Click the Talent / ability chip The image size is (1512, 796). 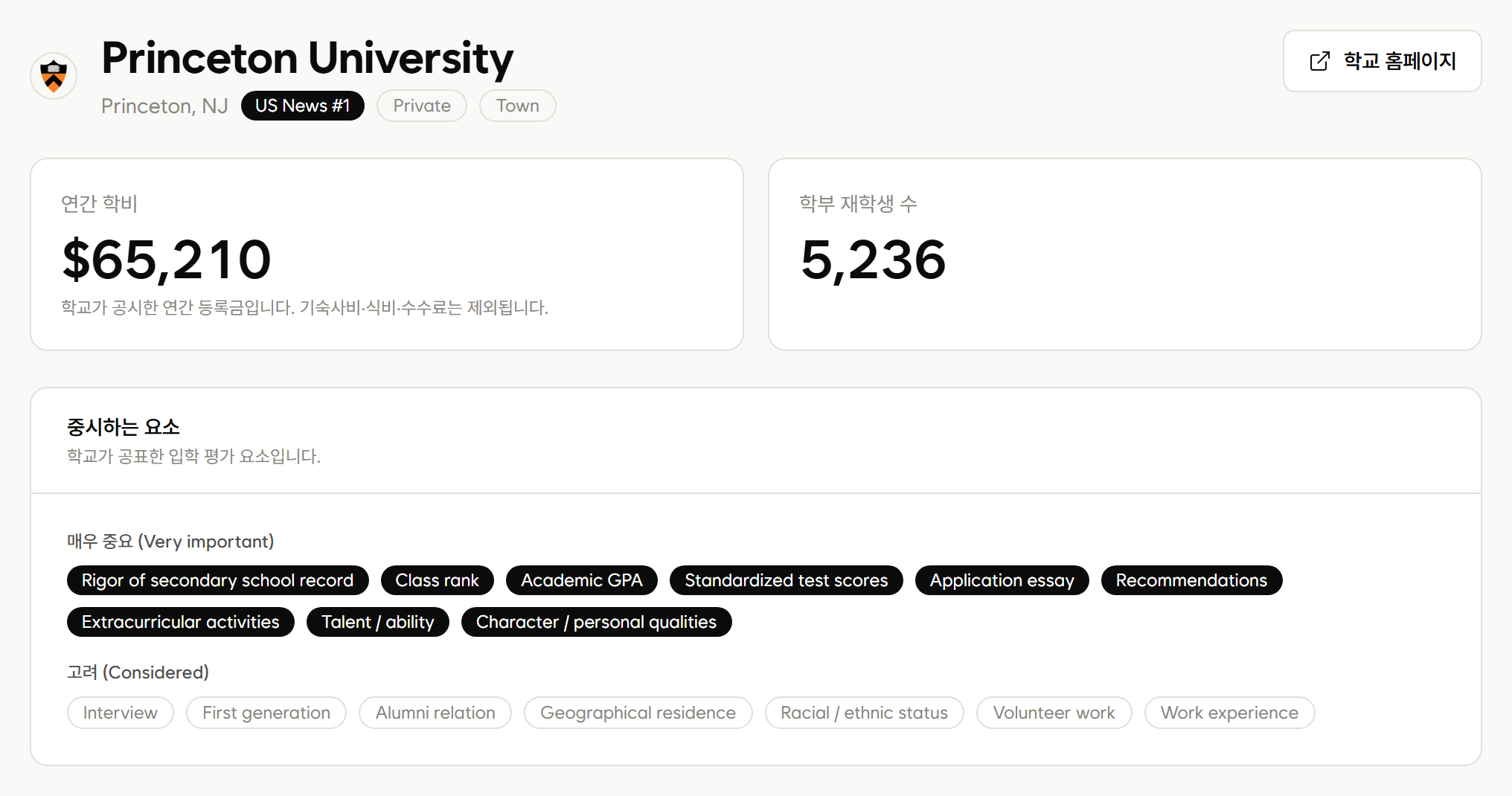point(377,622)
